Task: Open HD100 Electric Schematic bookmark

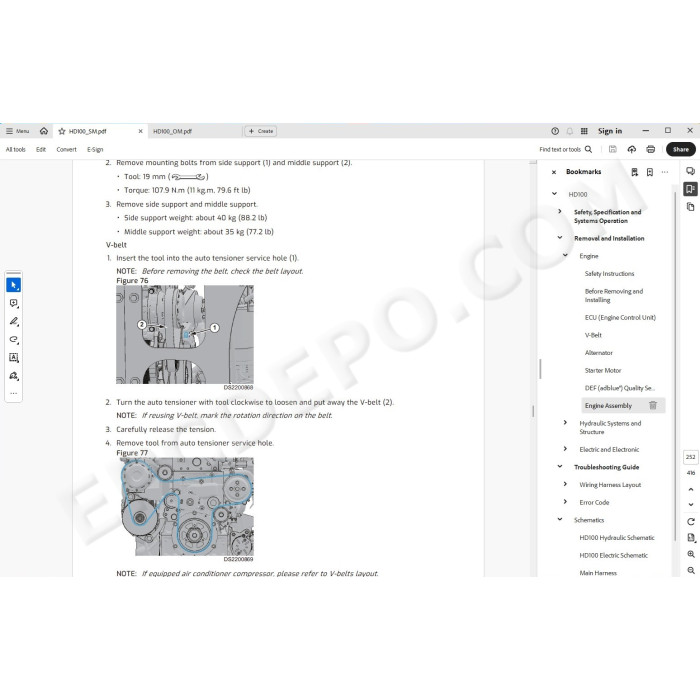Action: [613, 556]
